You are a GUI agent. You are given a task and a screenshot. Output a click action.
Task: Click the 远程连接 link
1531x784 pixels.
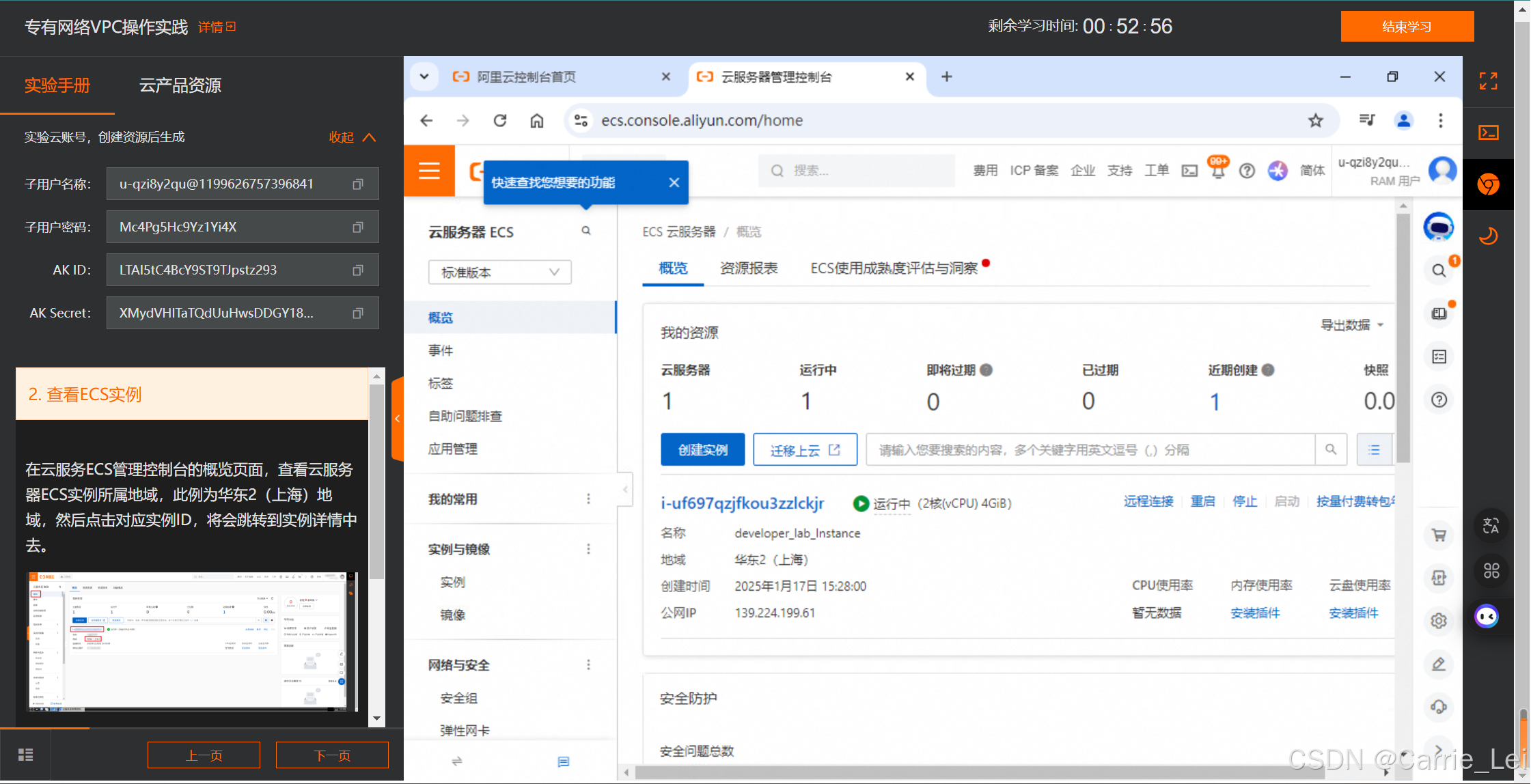[x=1148, y=502]
